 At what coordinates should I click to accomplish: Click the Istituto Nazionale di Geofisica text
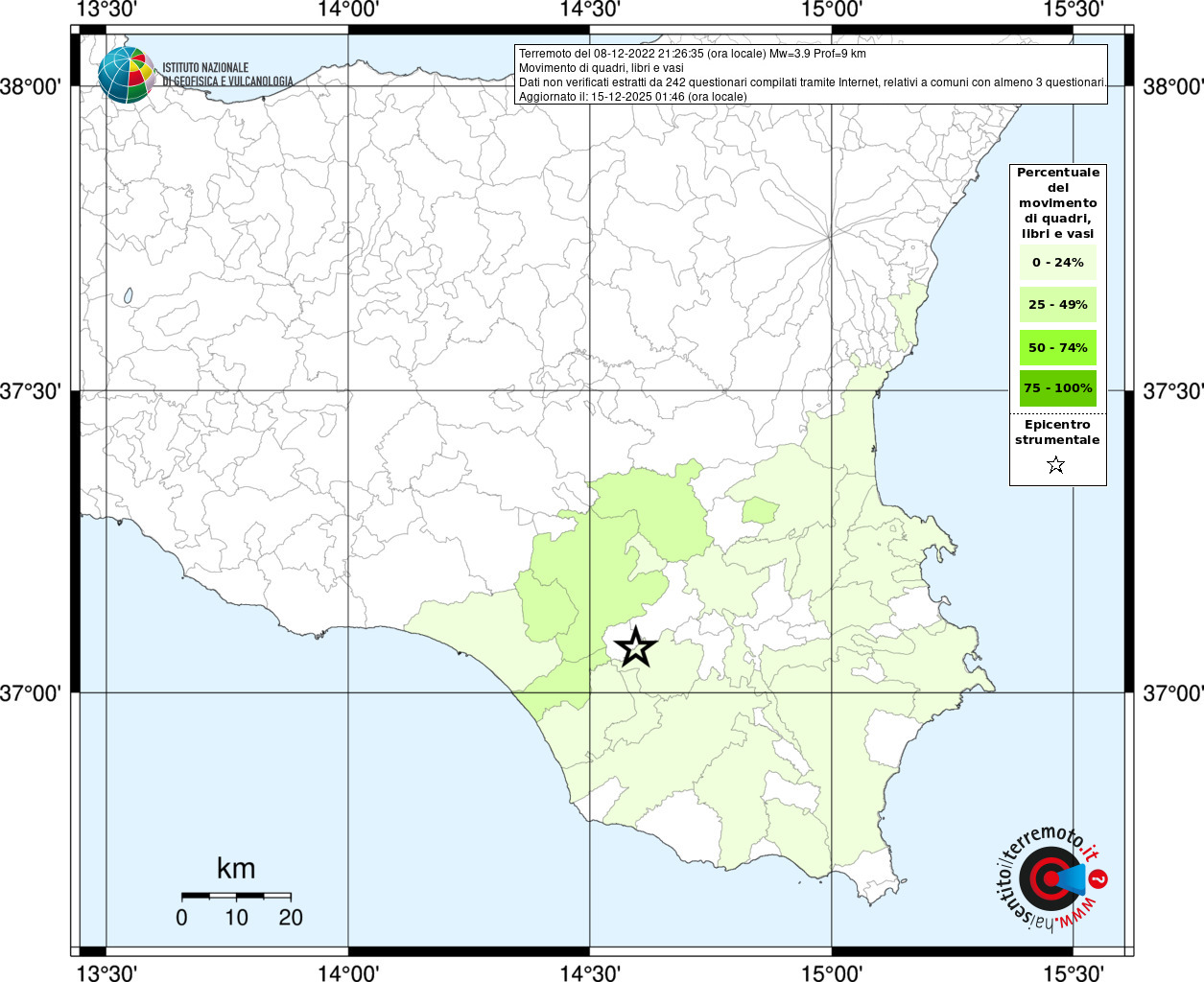click(x=227, y=75)
